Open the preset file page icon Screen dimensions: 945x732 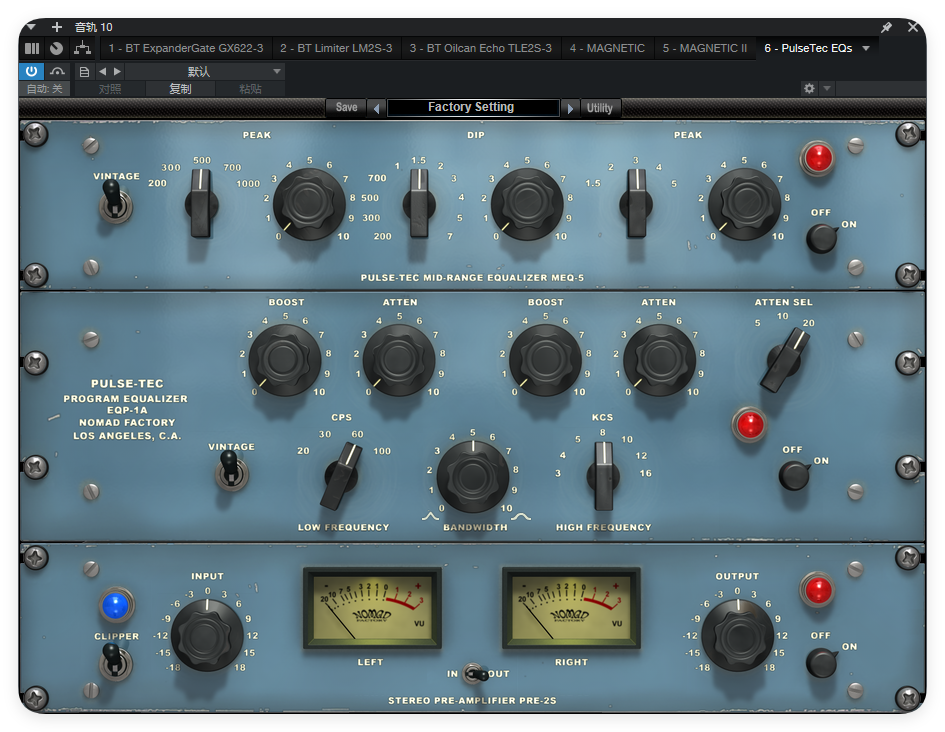point(84,72)
